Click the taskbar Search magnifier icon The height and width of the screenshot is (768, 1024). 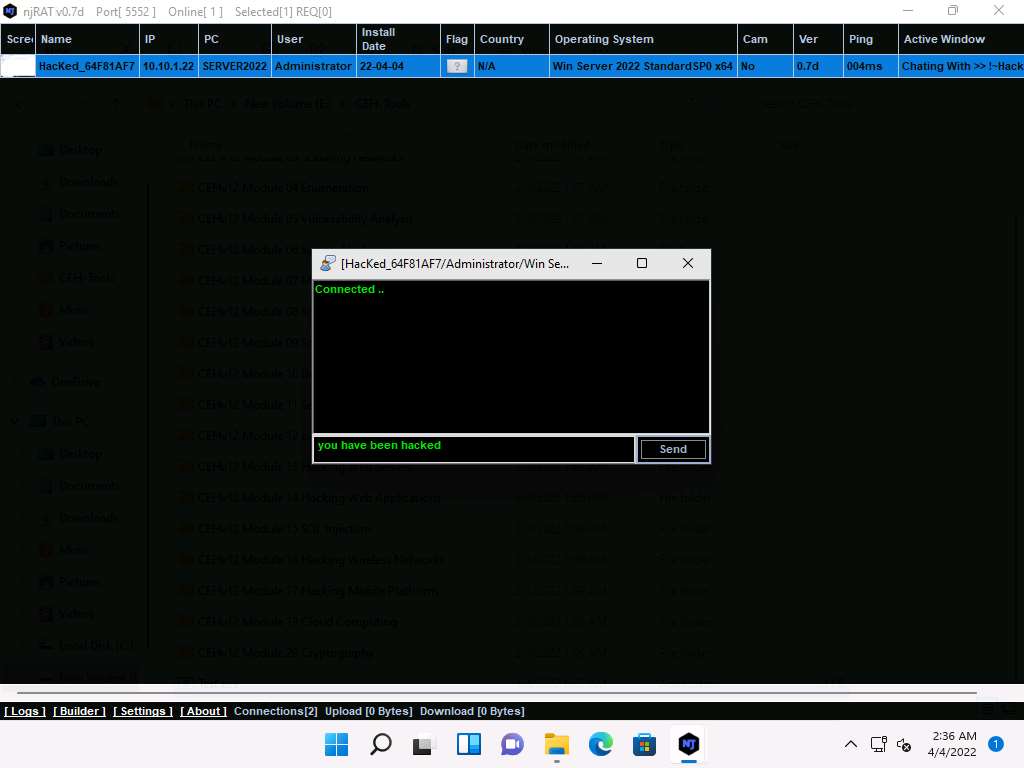tap(381, 744)
